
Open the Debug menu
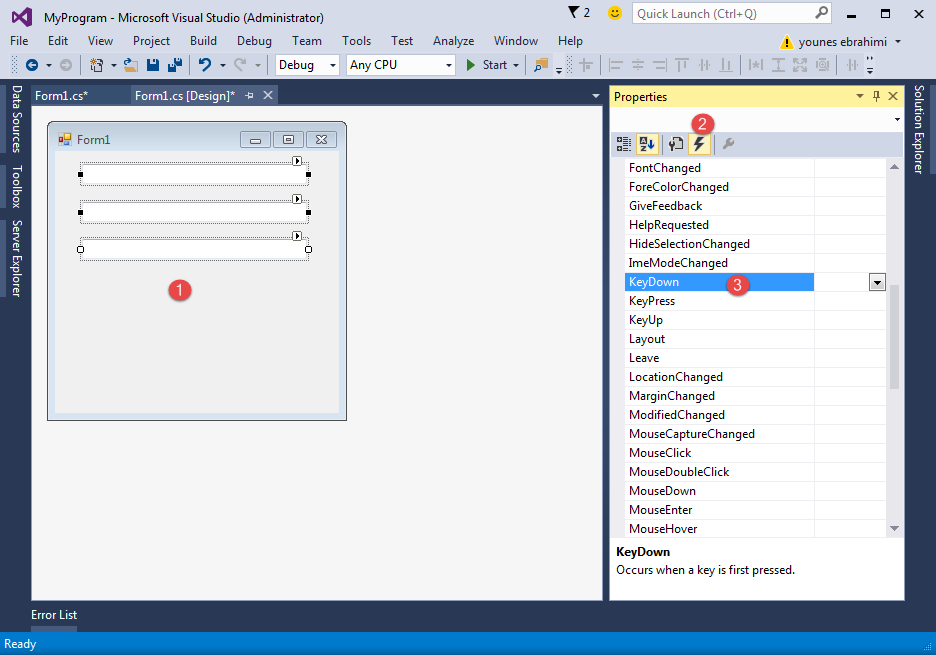click(254, 41)
